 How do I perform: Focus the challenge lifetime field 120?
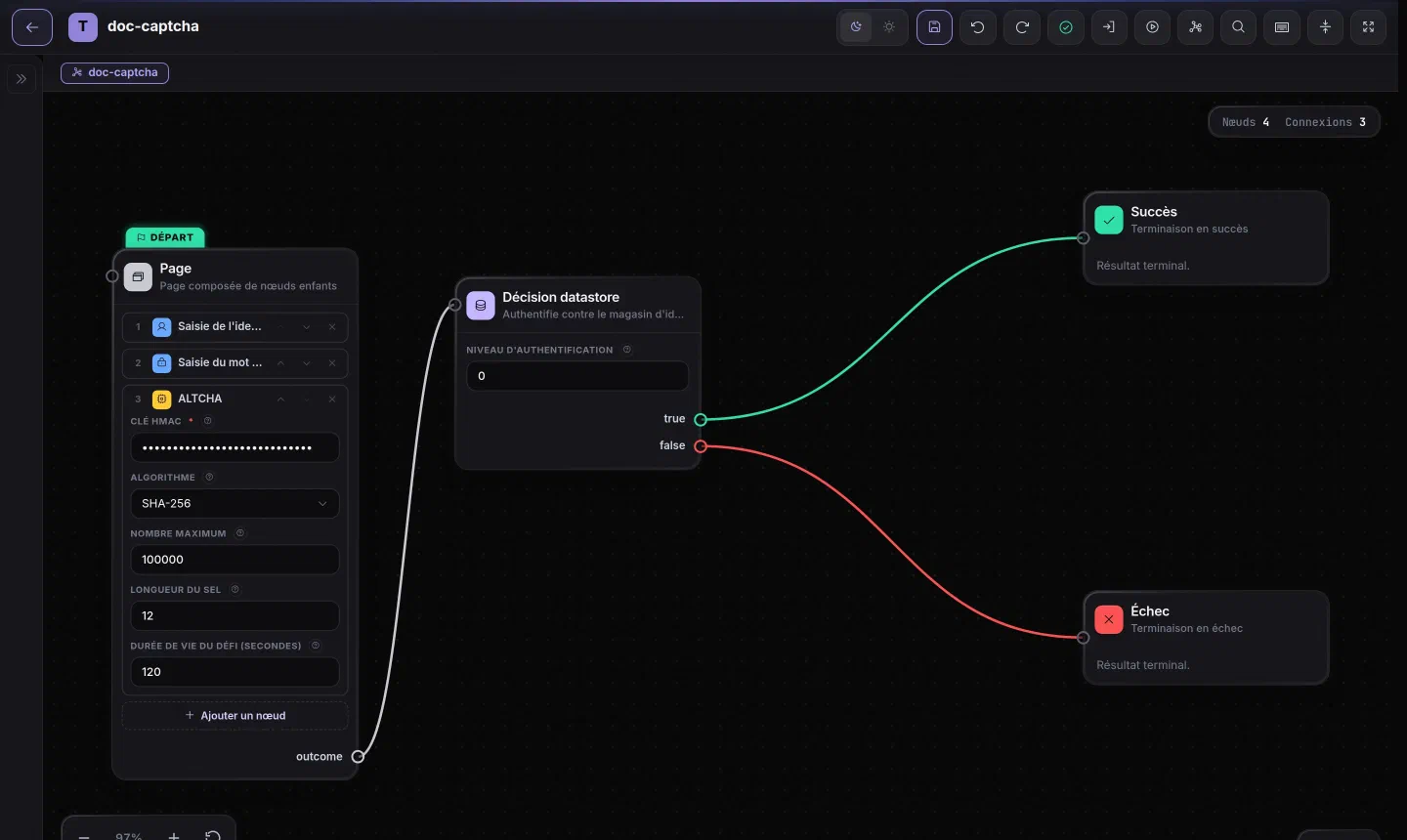234,672
